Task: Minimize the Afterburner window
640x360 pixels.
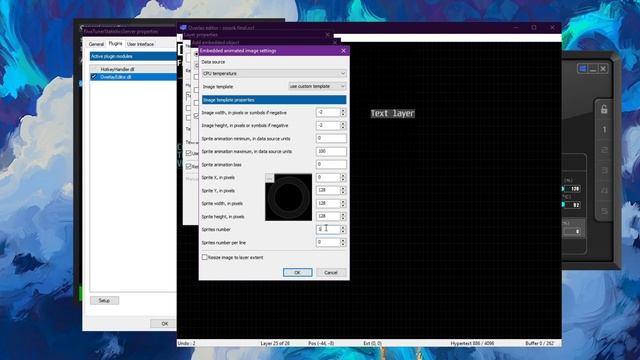Action: coord(593,69)
